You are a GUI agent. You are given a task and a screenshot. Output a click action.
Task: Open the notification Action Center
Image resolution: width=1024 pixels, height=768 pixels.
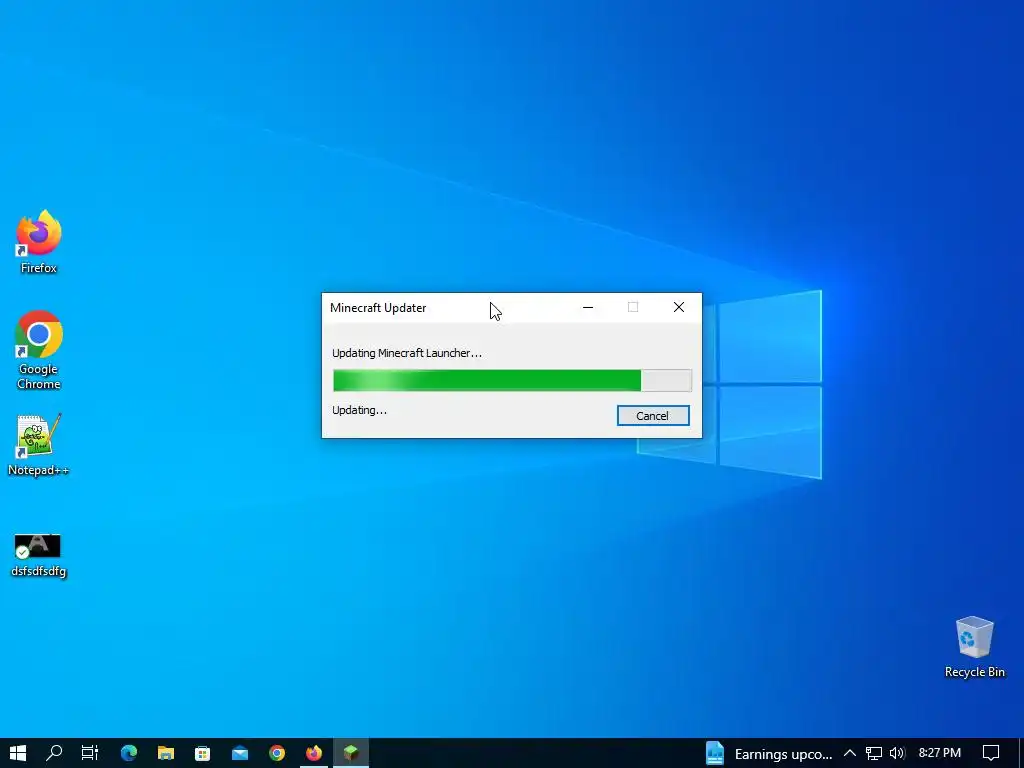[x=991, y=753]
